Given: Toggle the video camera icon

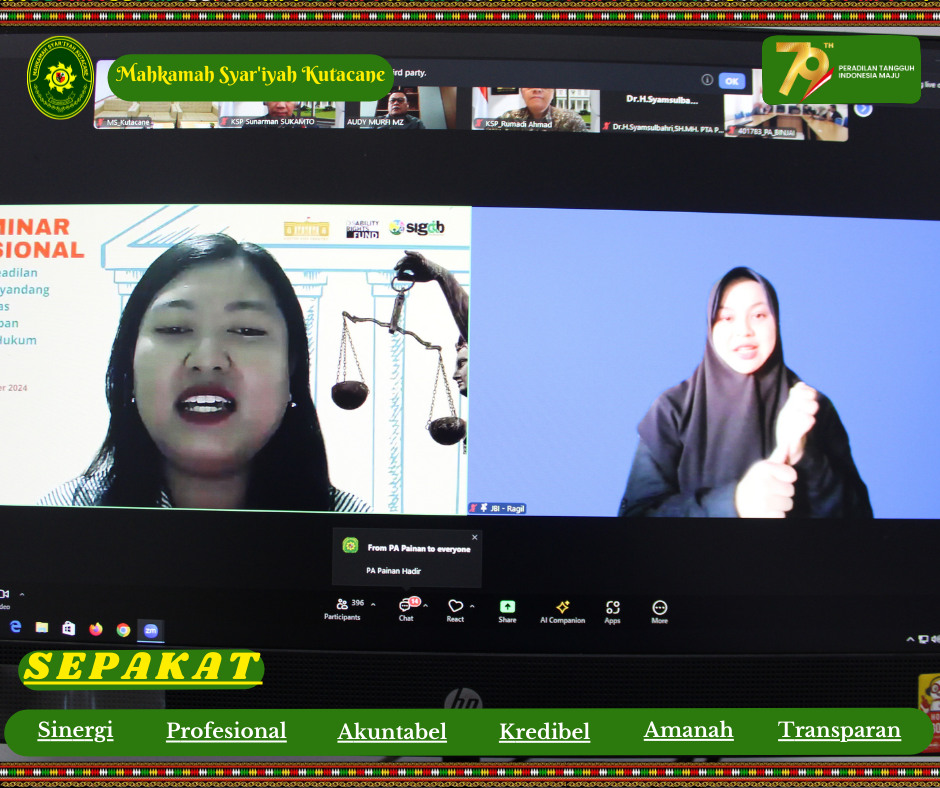Looking at the screenshot, I should click(x=5, y=595).
